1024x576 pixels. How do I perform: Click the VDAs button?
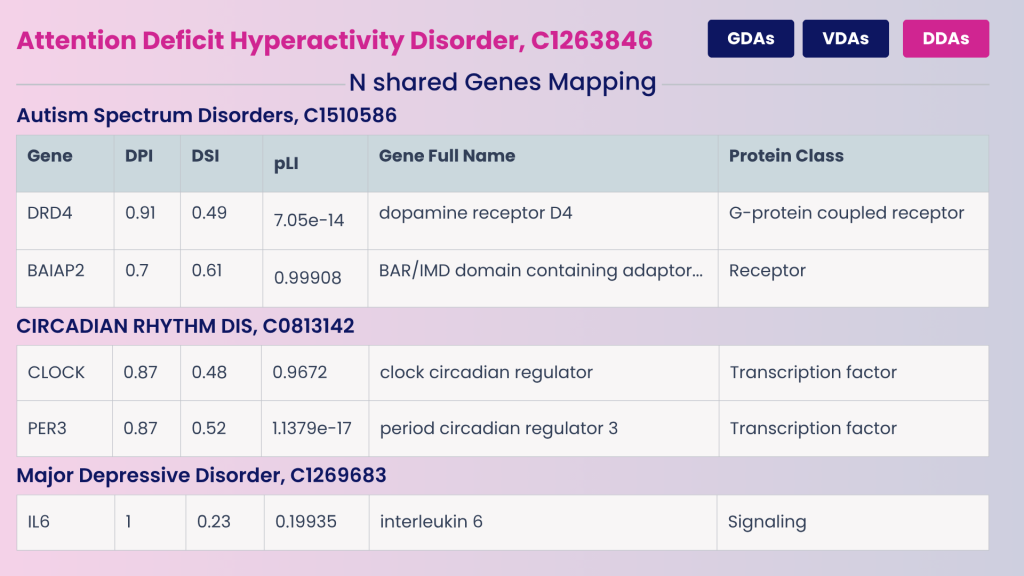(x=845, y=38)
